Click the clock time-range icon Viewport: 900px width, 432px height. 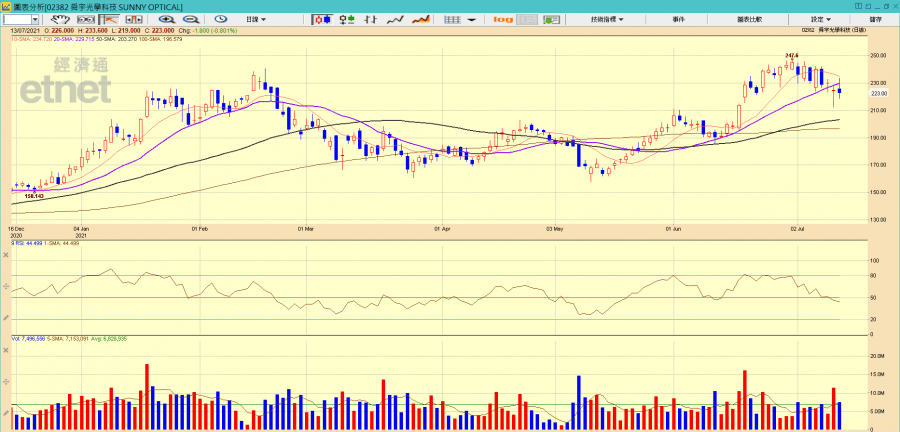click(x=220, y=19)
